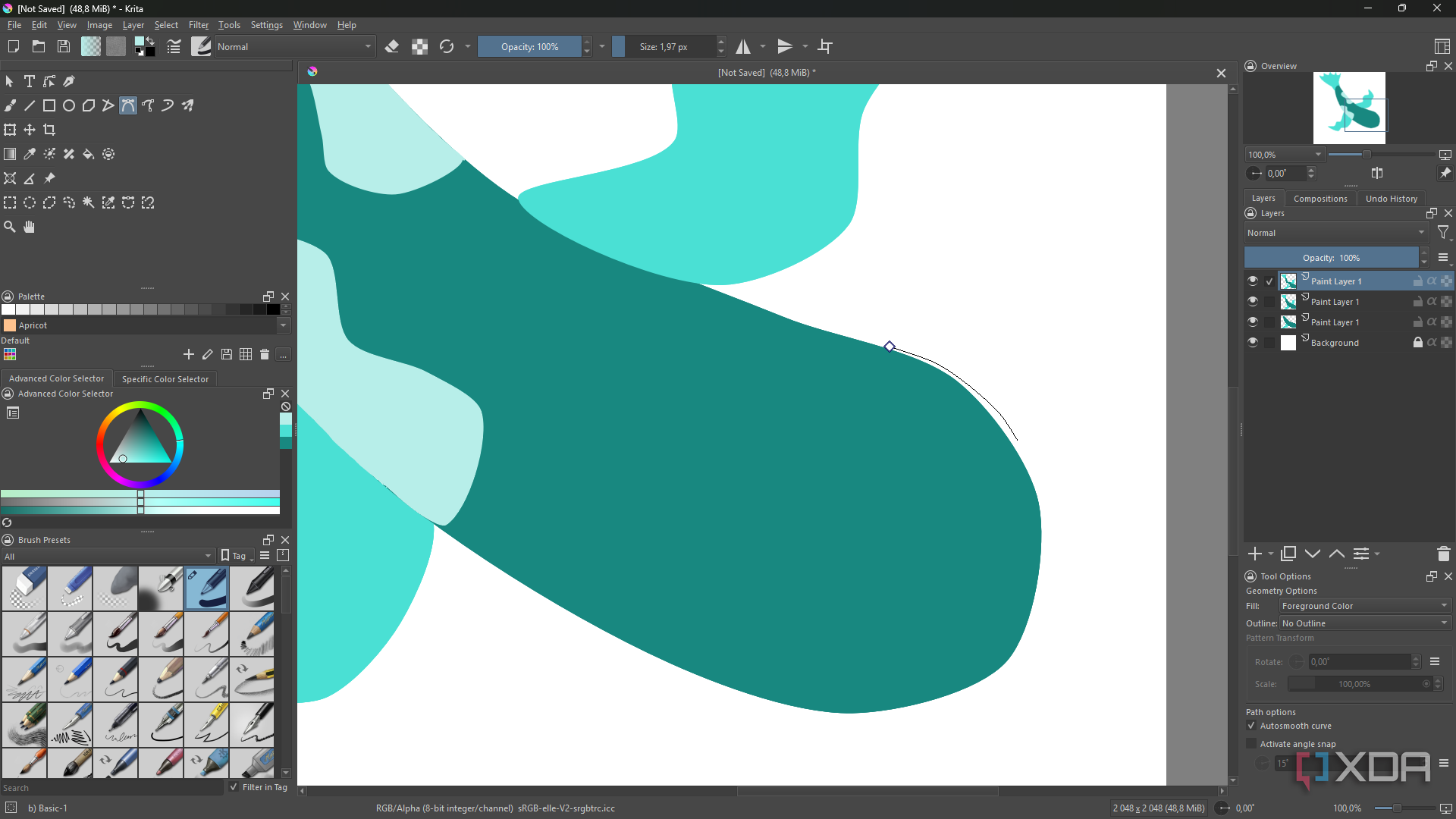Expand the brush presets All tag dropdown

108,556
